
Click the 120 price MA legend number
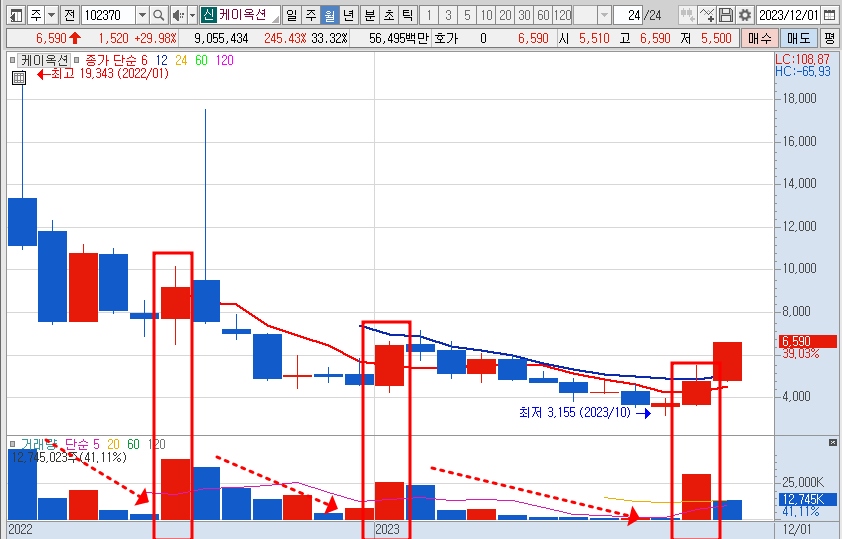point(224,60)
